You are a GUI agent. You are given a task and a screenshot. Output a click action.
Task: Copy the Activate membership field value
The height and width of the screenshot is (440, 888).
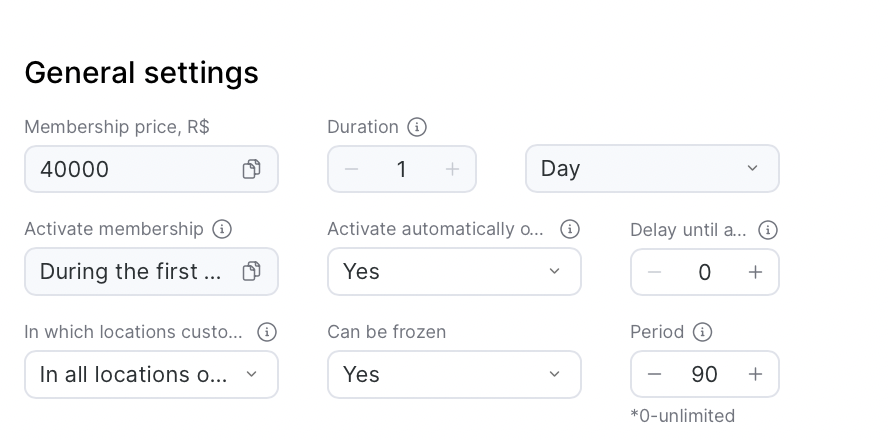251,271
